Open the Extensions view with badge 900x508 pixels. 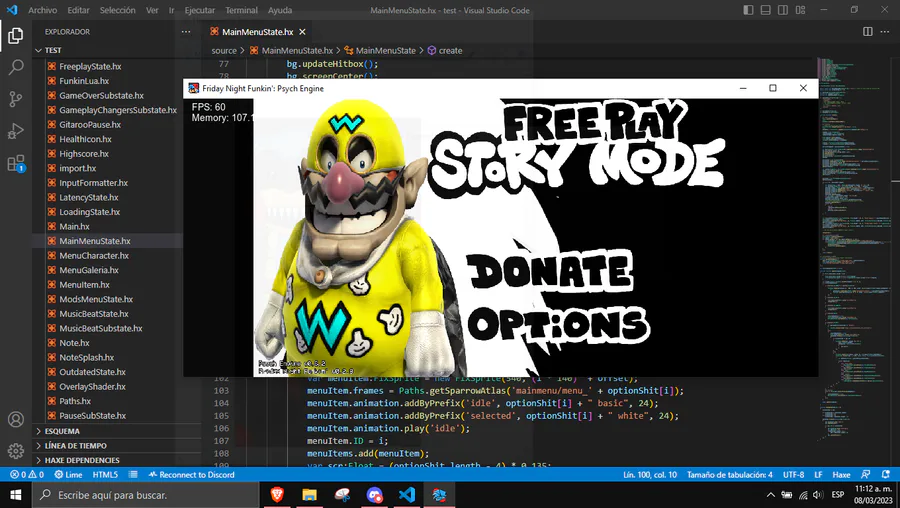pos(15,164)
